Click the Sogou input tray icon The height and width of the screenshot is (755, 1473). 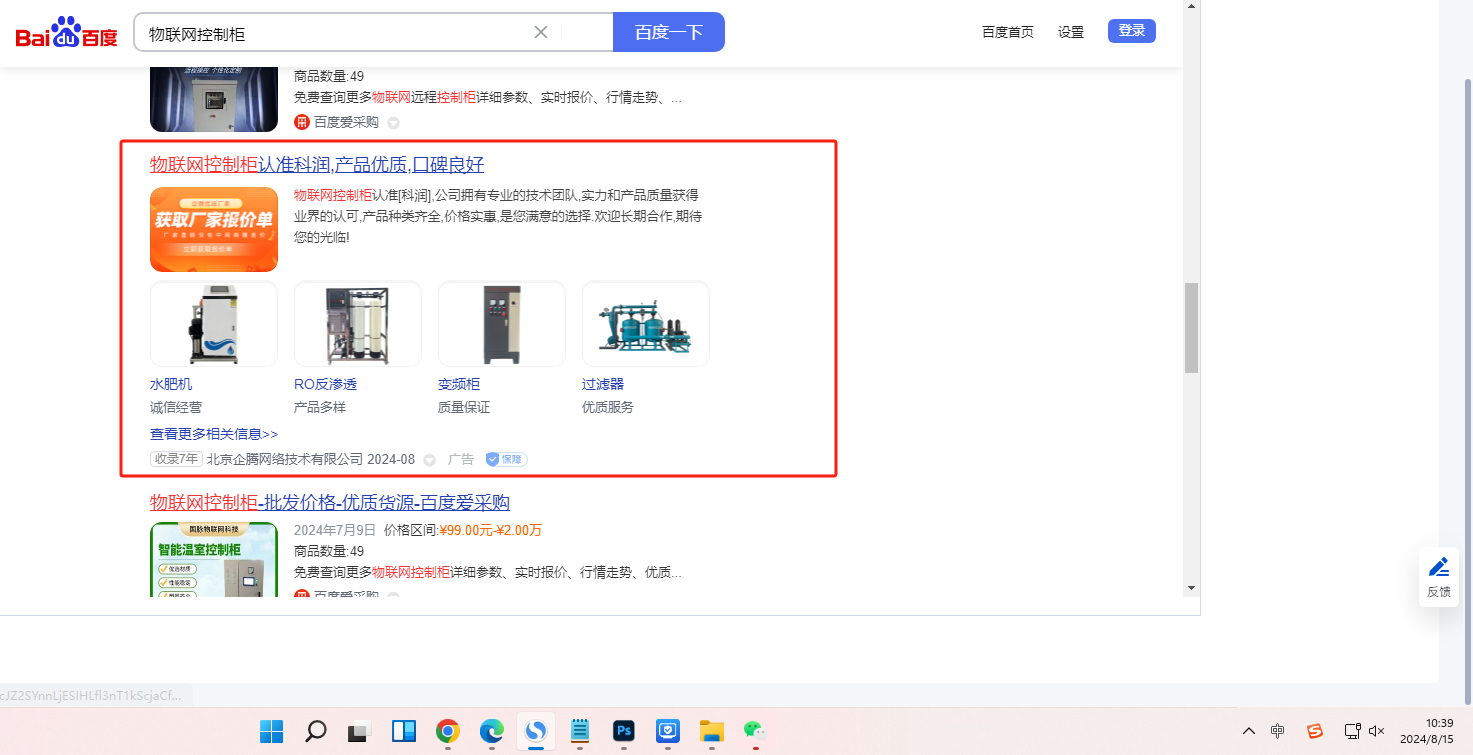(1315, 731)
